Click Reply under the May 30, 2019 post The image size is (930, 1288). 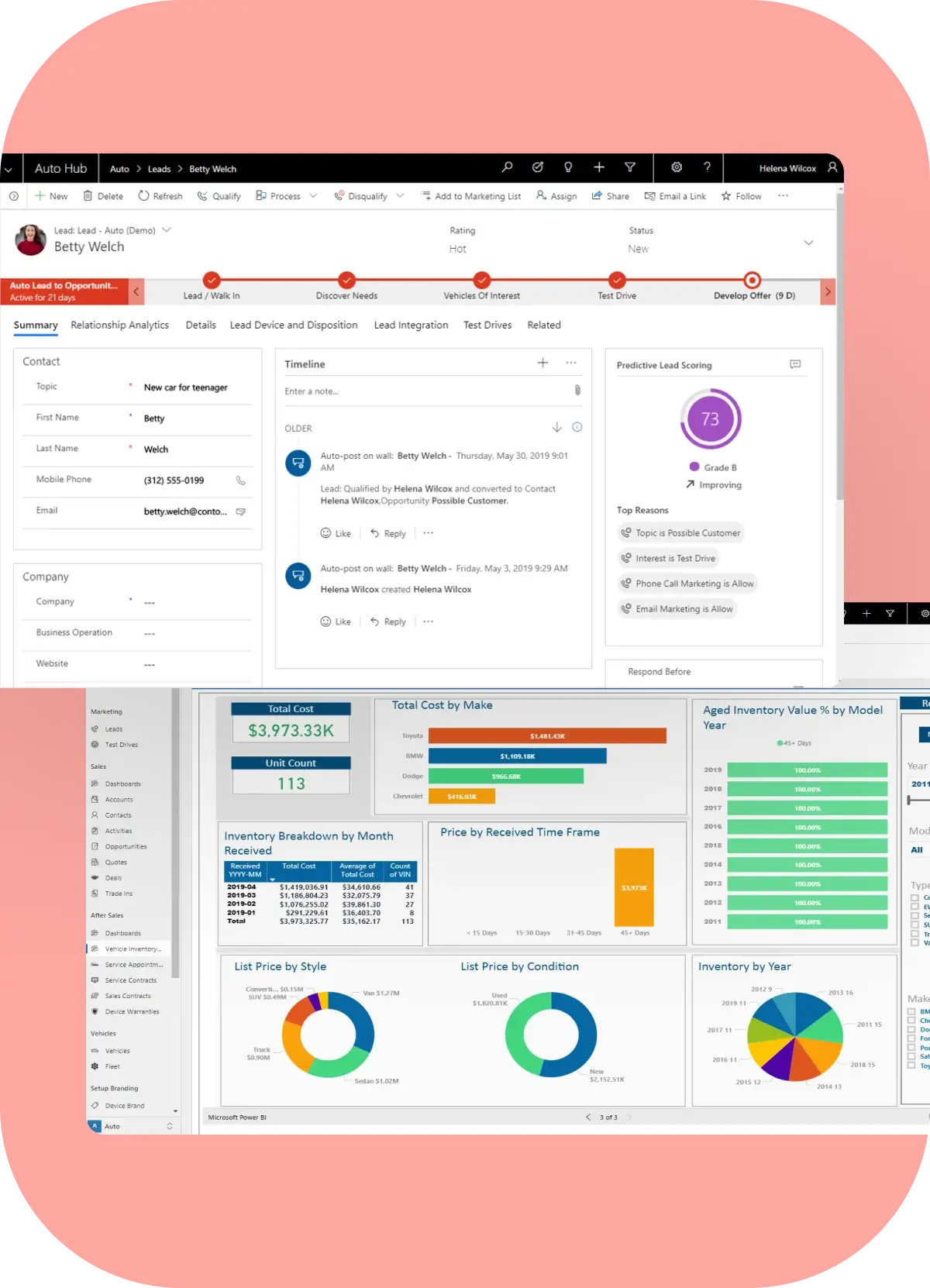click(x=387, y=533)
